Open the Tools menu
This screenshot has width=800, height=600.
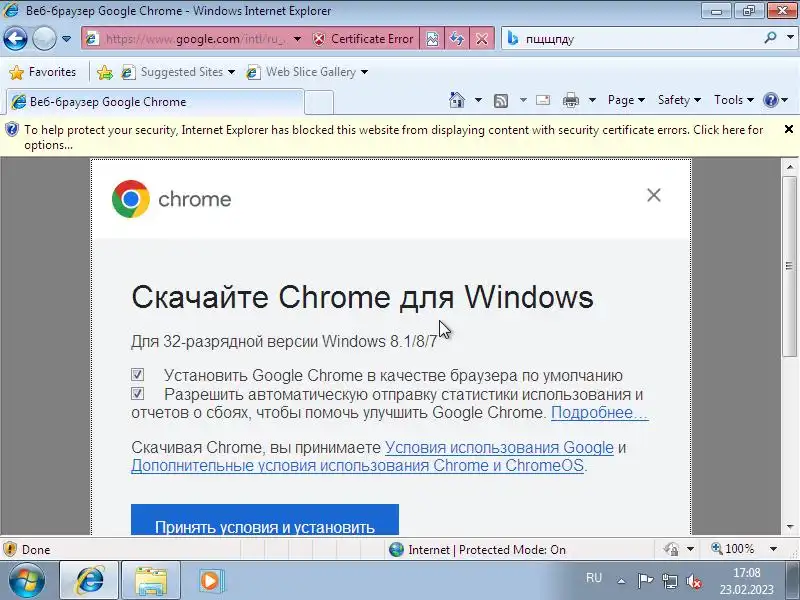[734, 100]
